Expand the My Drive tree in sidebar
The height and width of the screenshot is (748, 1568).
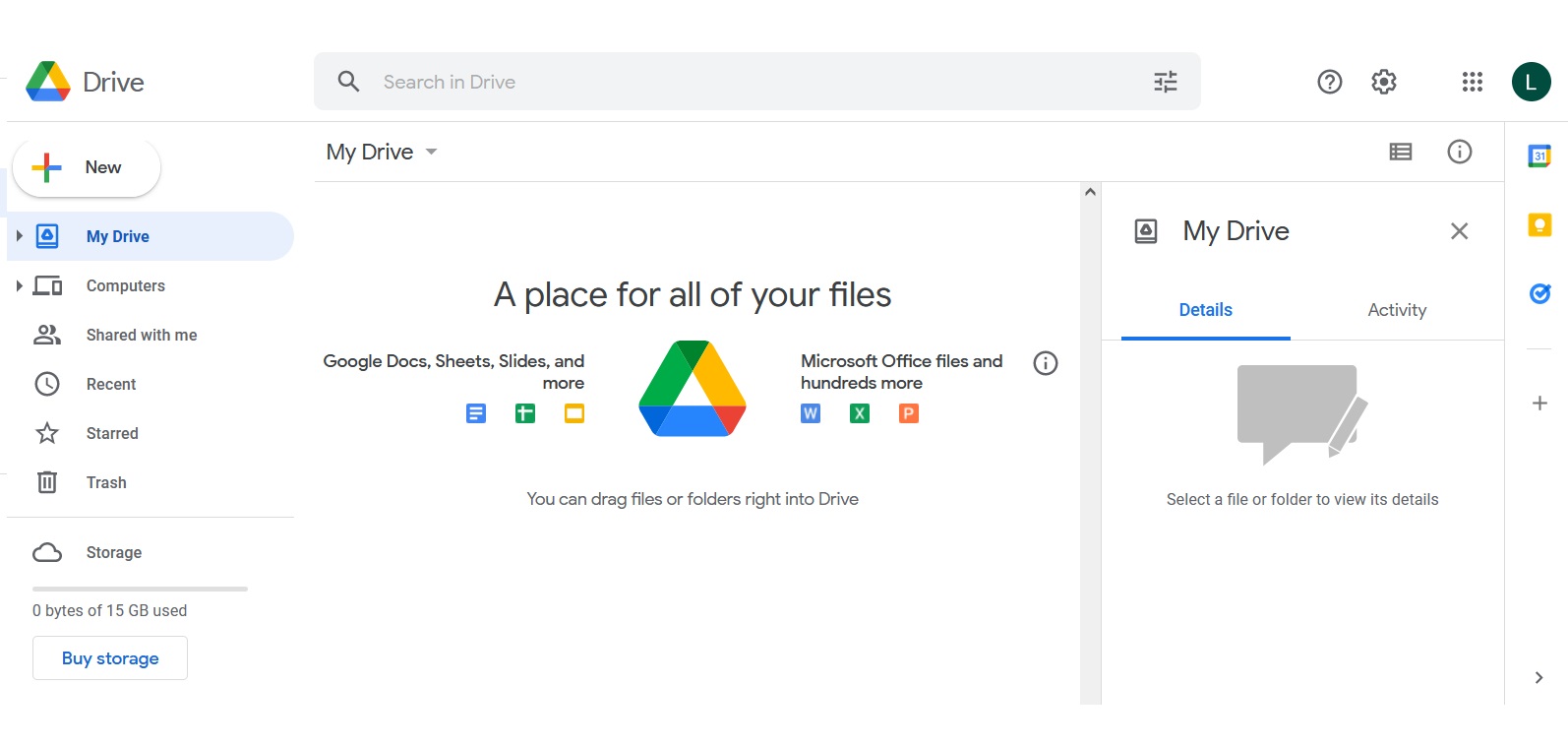point(19,236)
